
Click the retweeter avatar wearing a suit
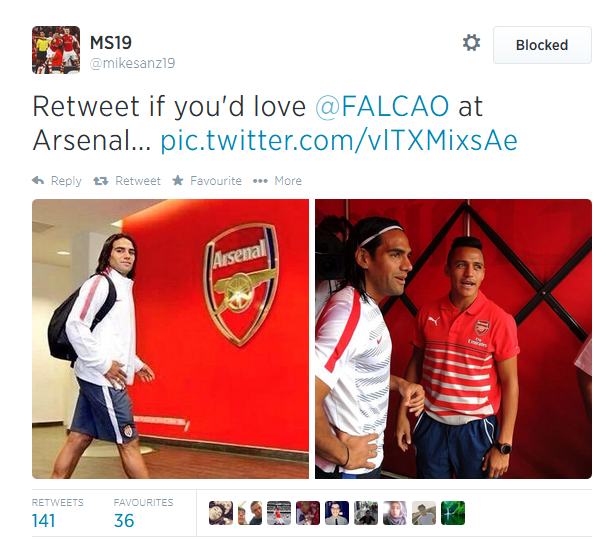tap(337, 513)
